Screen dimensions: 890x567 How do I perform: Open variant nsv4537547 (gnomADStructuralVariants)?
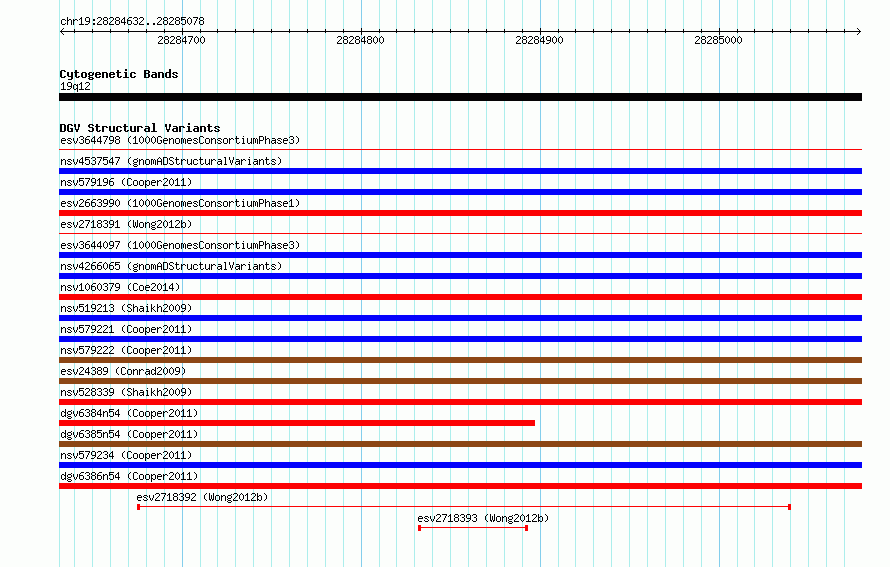pyautogui.click(x=171, y=161)
